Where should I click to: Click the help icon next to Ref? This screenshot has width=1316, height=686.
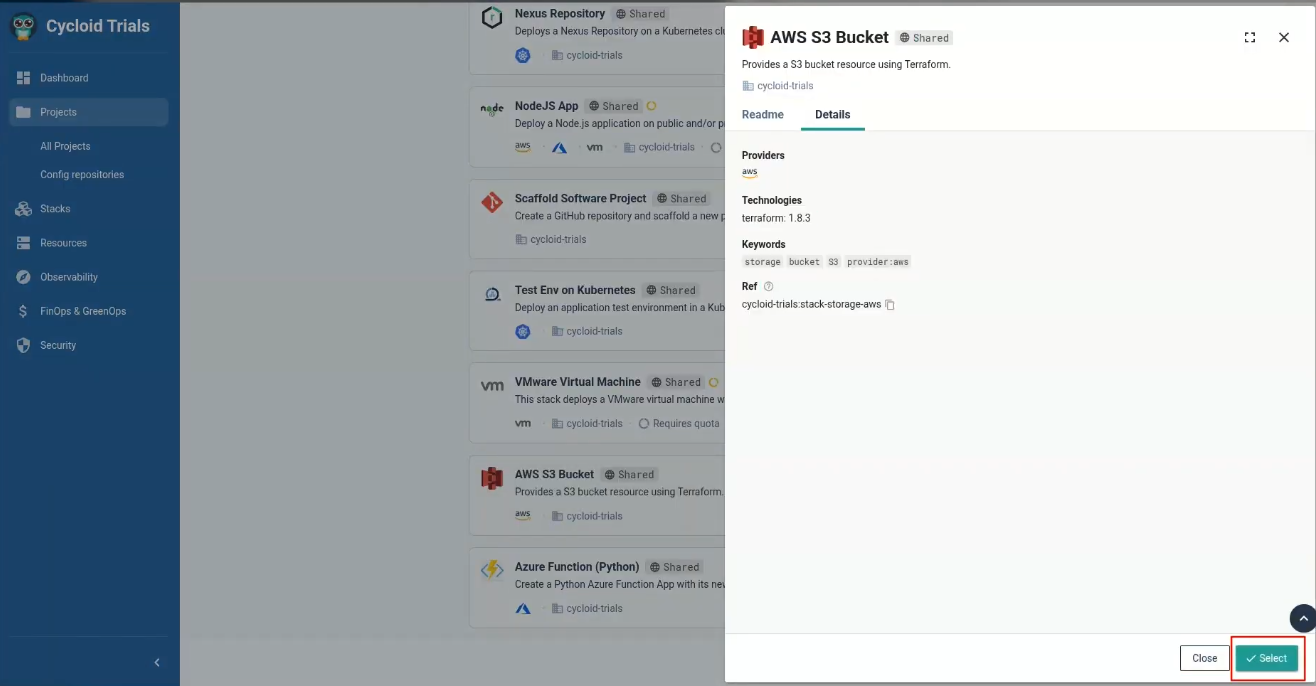[x=768, y=287]
